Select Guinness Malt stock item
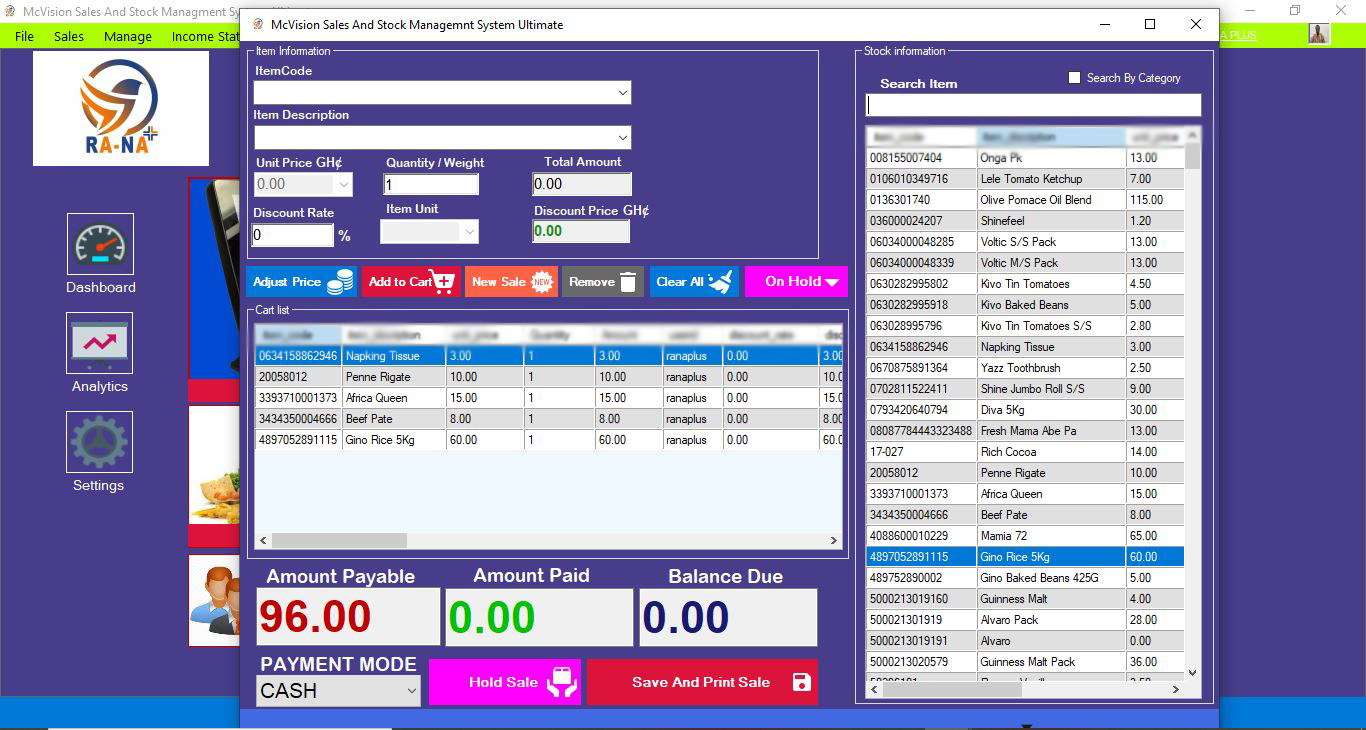1366x730 pixels. click(1025, 599)
